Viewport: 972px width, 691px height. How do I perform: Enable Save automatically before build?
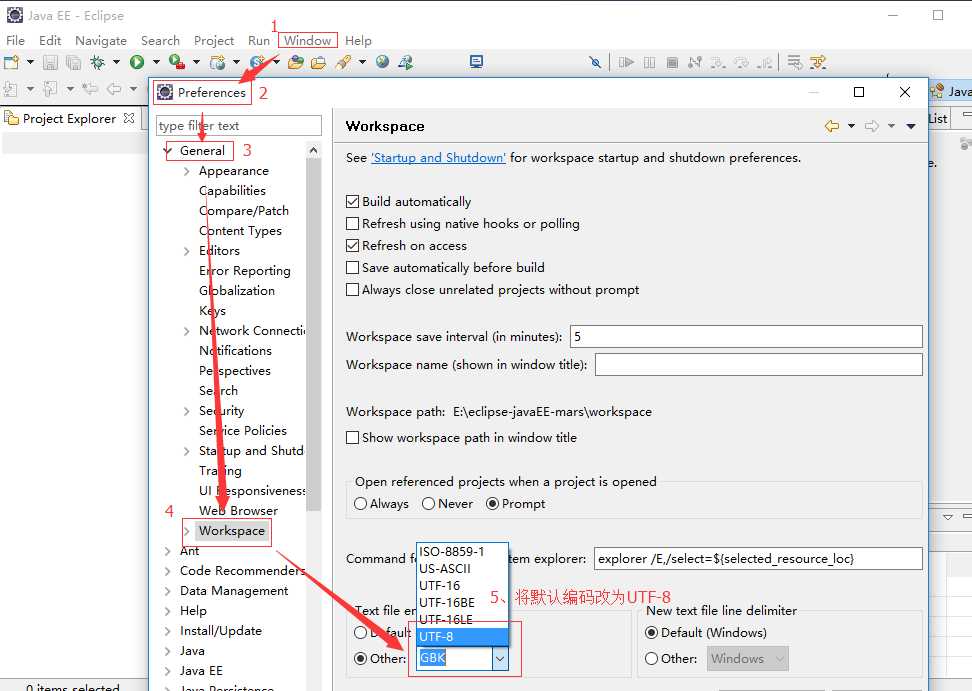click(x=352, y=267)
